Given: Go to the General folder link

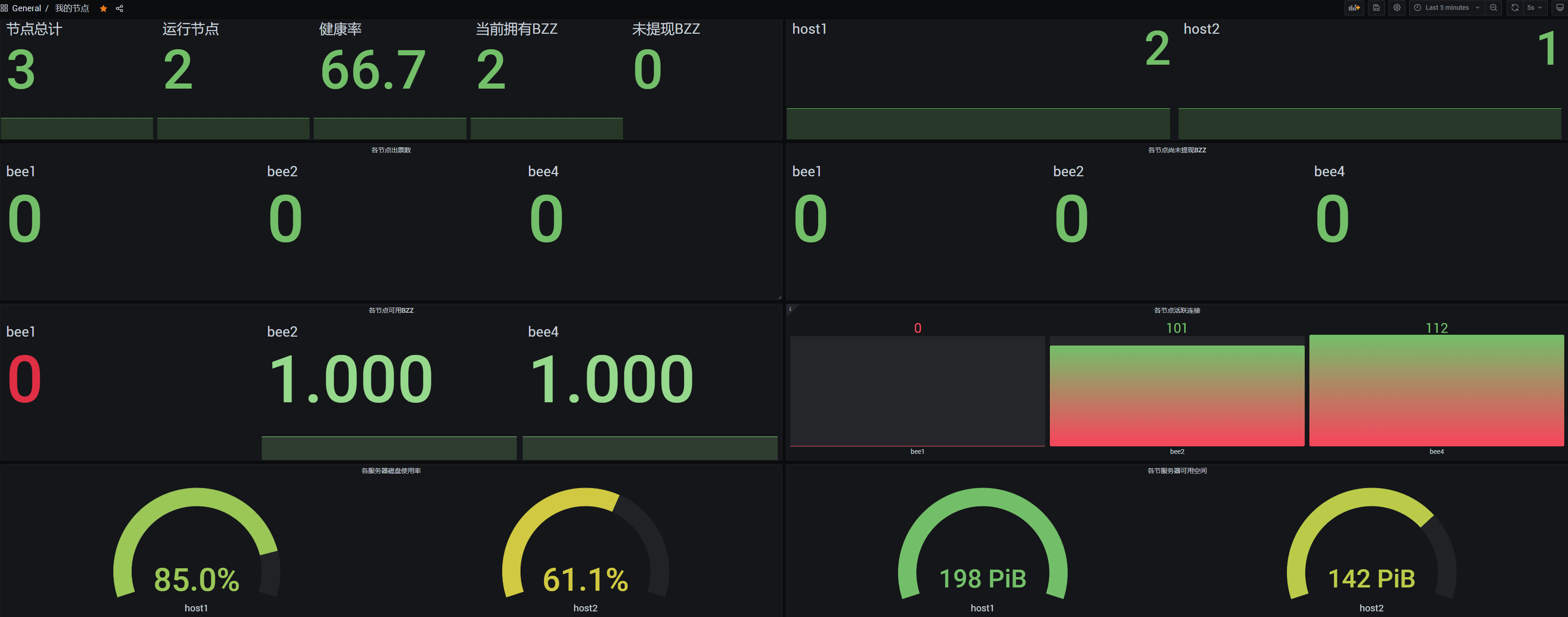Looking at the screenshot, I should (26, 8).
